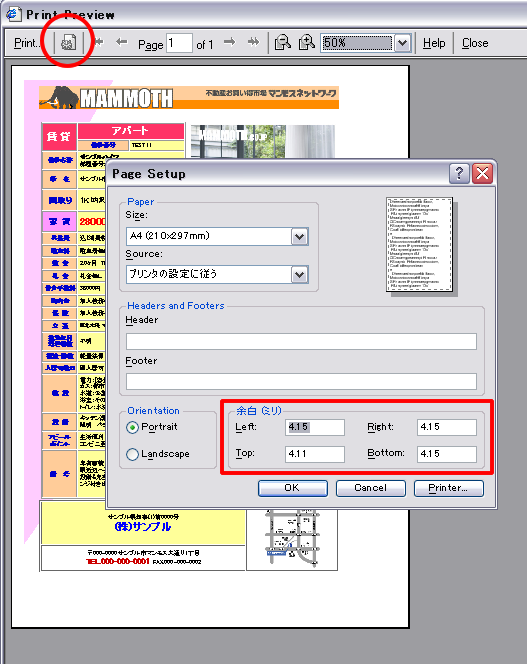Image resolution: width=527 pixels, height=664 pixels.
Task: Click the zoom out magnifier icon
Action: pos(283,42)
